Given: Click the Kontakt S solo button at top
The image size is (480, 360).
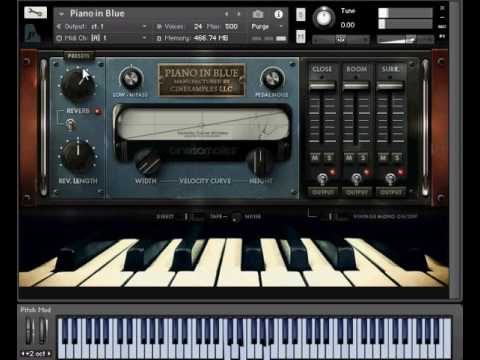Looking at the screenshot, I should (x=301, y=14).
